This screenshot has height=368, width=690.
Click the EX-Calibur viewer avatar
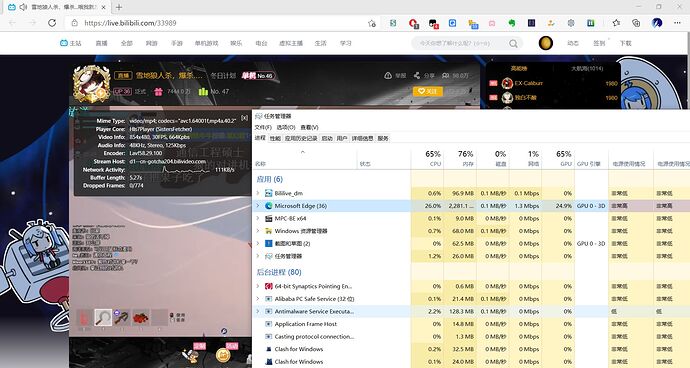pos(507,83)
